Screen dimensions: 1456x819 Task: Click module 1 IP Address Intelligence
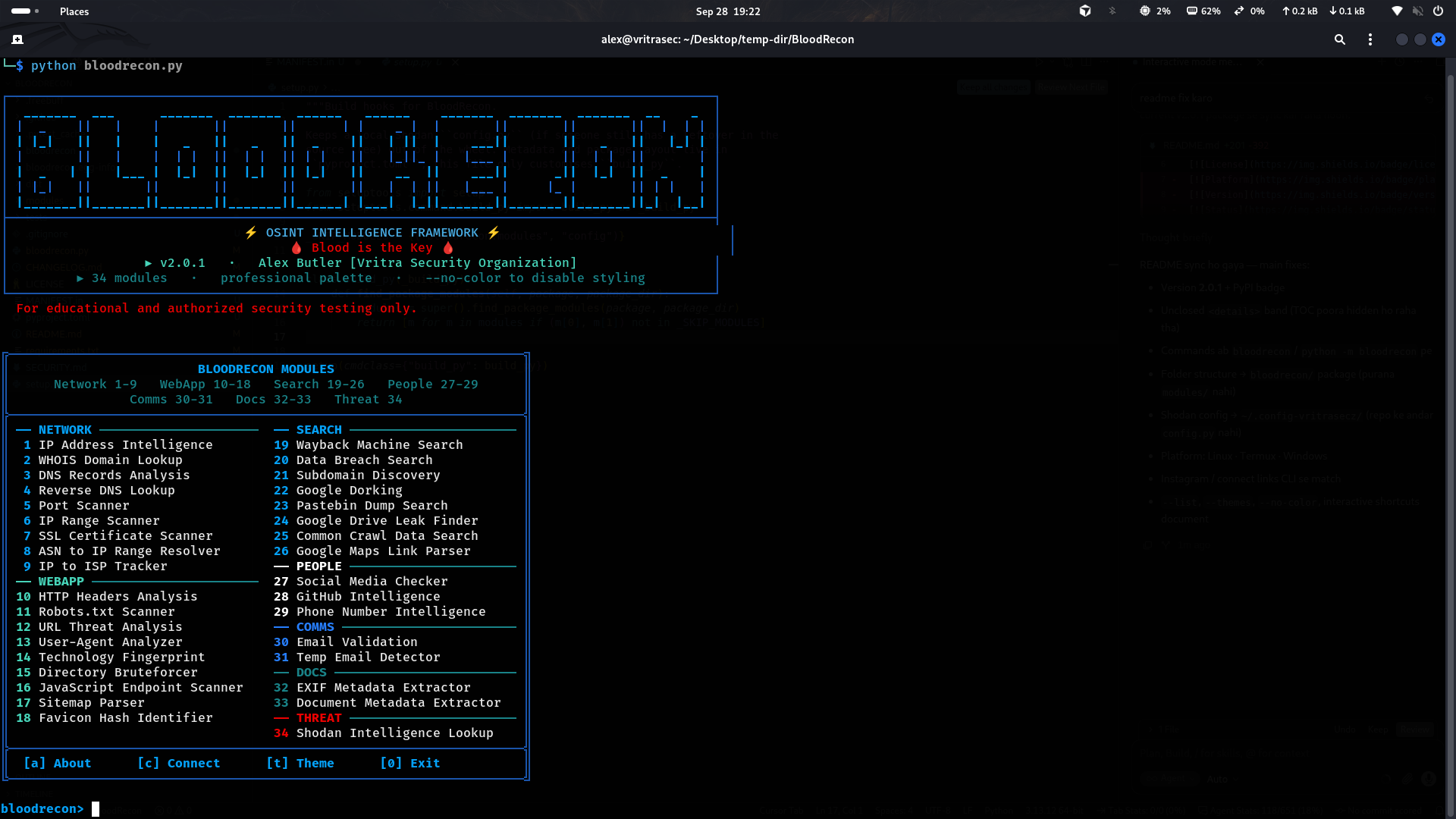coord(118,445)
